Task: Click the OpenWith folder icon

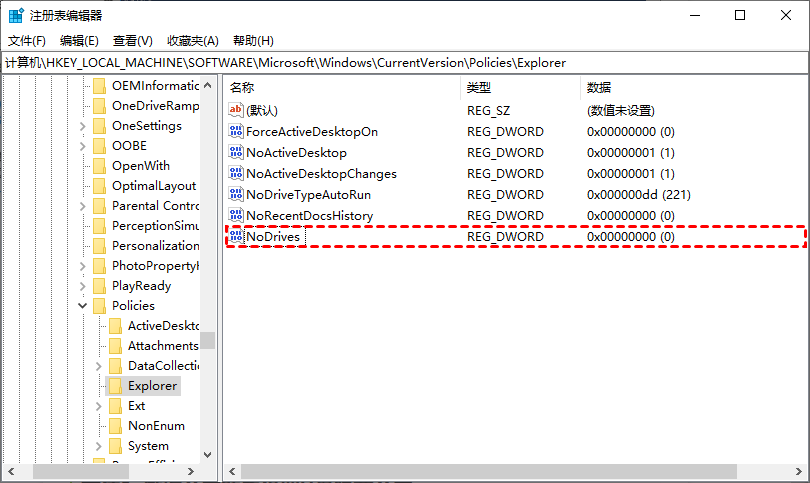Action: coord(99,166)
